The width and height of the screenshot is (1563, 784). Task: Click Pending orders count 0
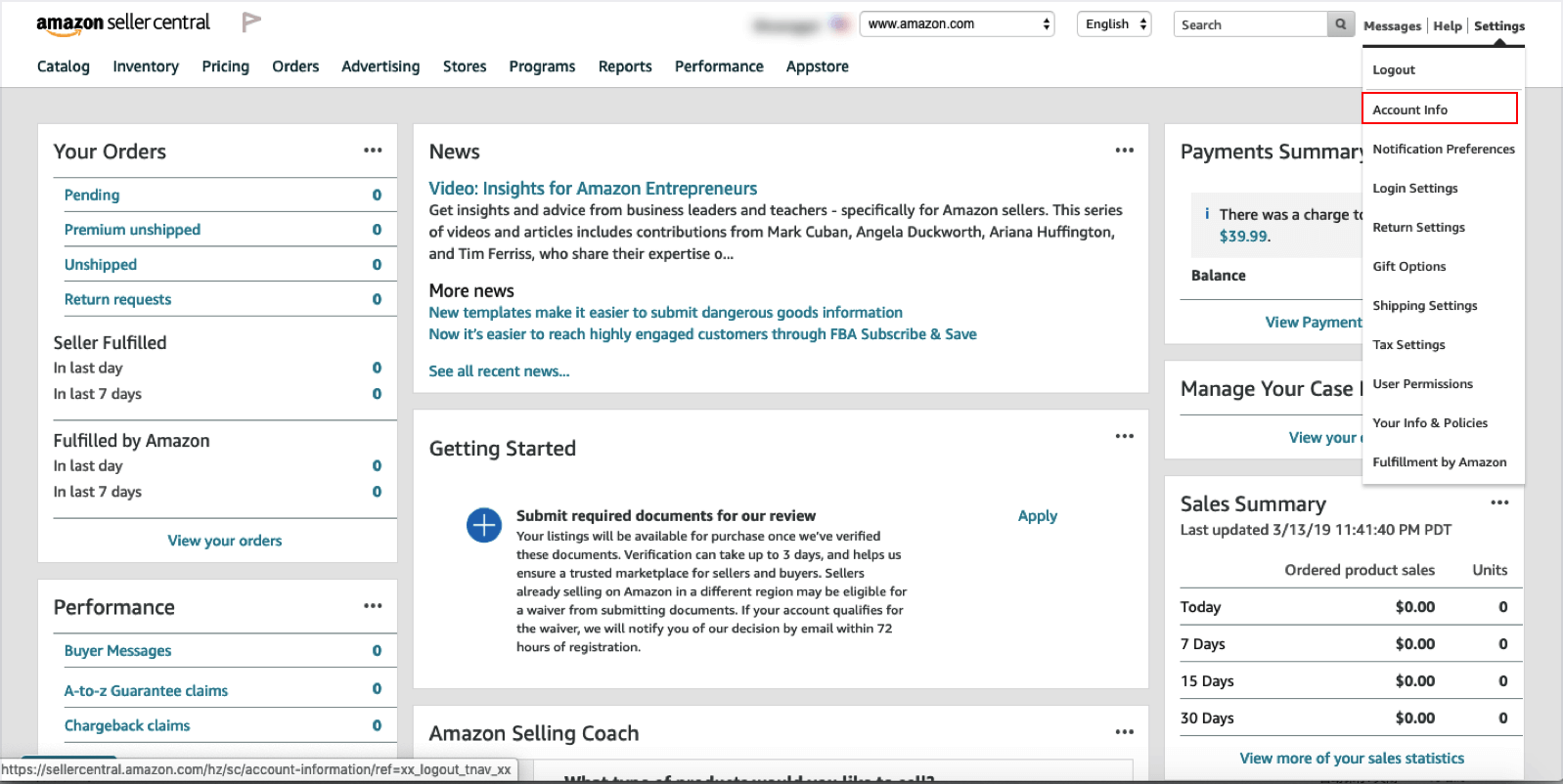click(x=377, y=195)
